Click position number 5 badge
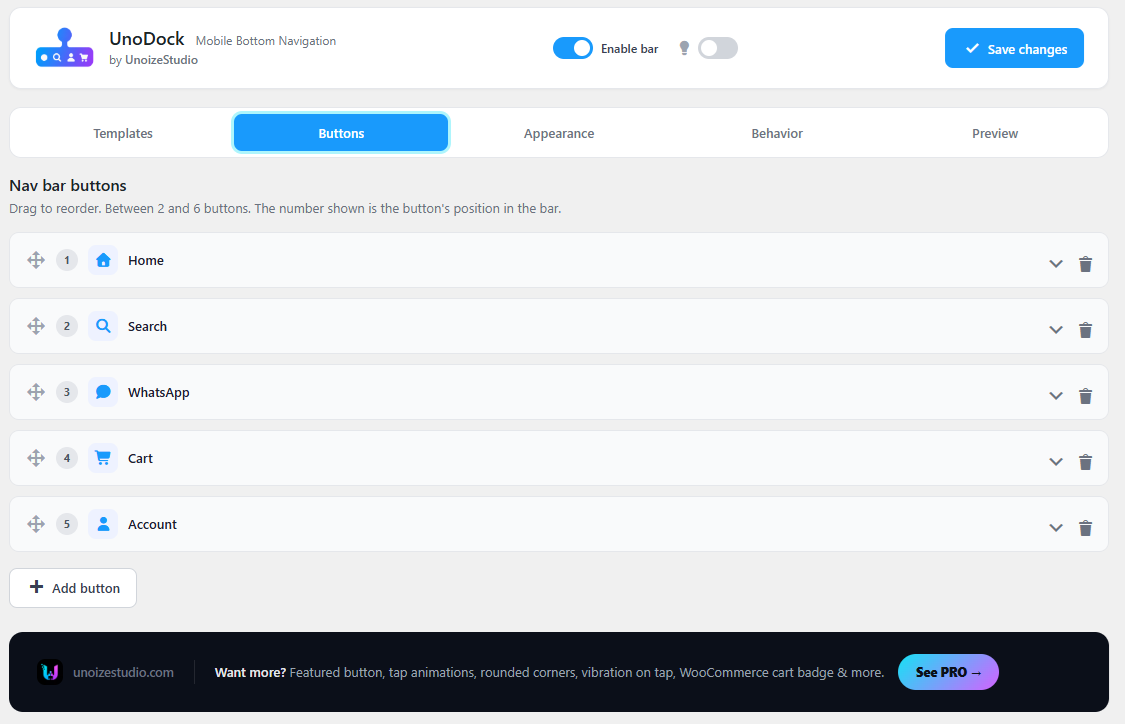The width and height of the screenshot is (1148, 724). tap(67, 523)
